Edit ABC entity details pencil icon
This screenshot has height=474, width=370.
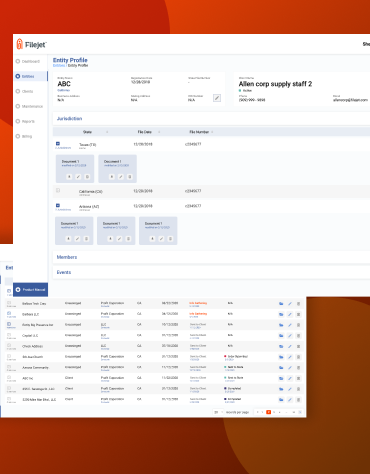[x=217, y=98]
